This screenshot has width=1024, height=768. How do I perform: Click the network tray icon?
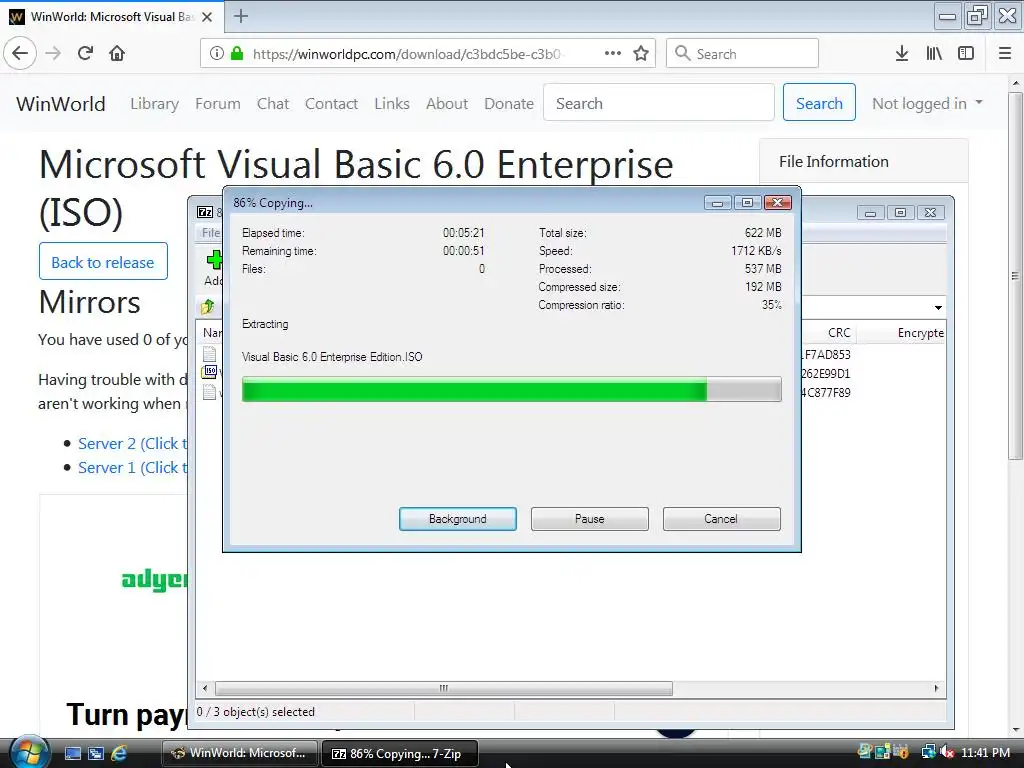tap(928, 752)
